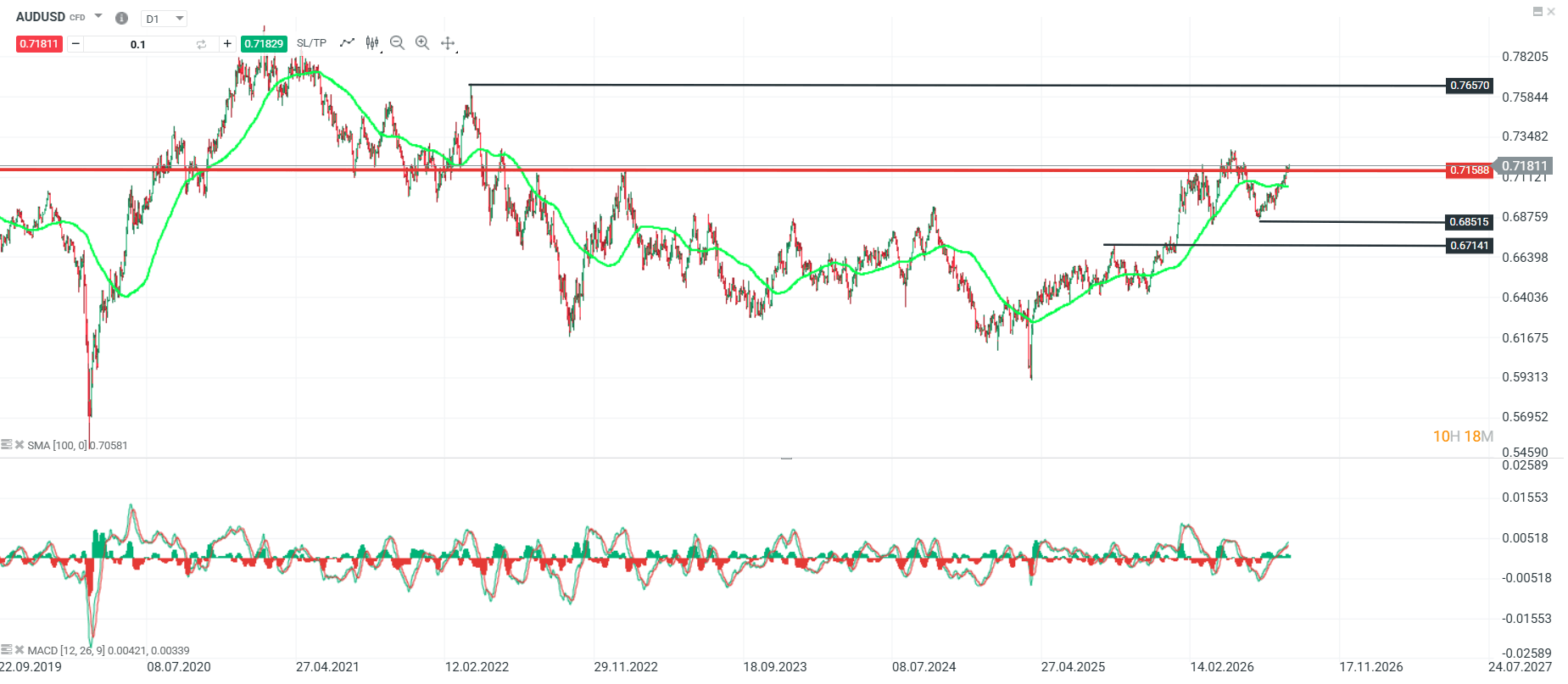This screenshot has width=1568, height=684.
Task: Click the -0.00518 MACD axis label
Action: coord(1526,578)
